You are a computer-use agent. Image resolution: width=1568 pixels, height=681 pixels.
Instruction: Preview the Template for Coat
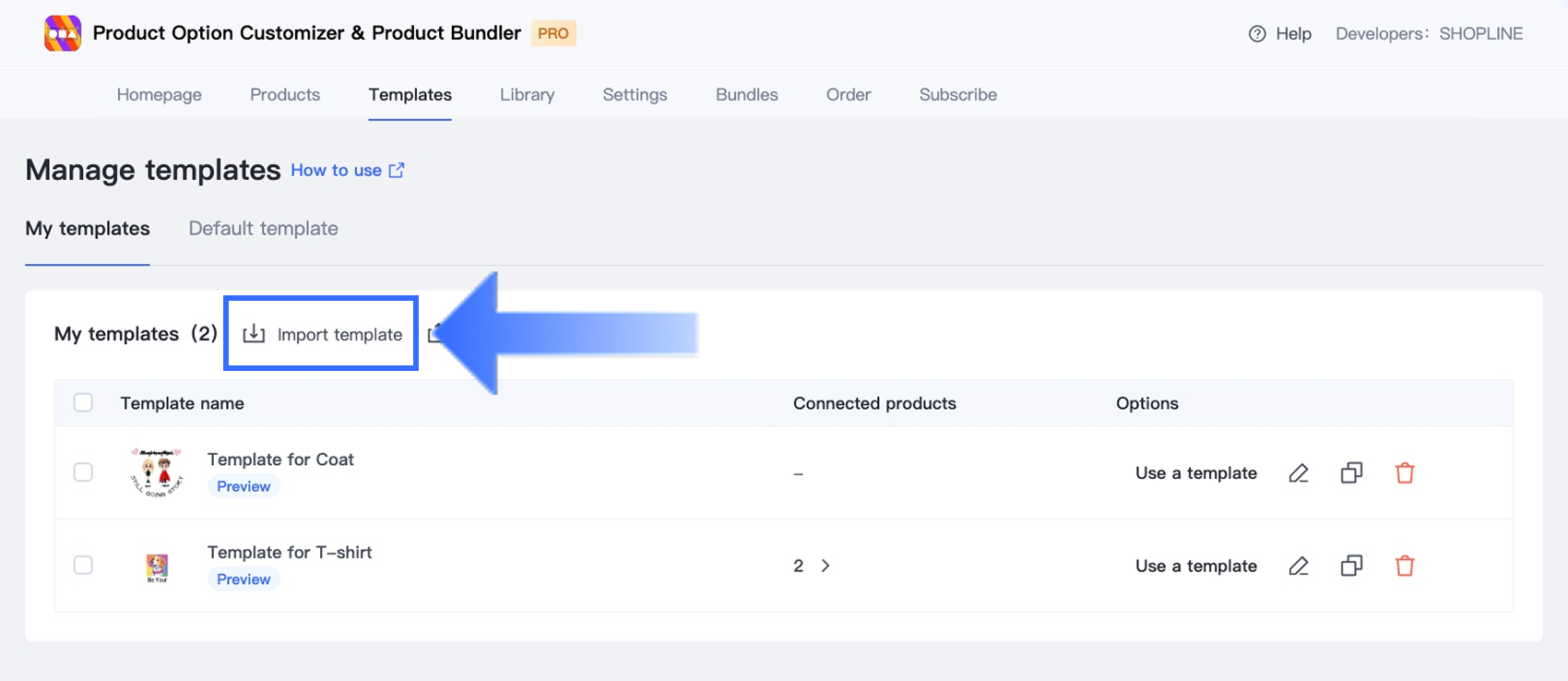[244, 486]
